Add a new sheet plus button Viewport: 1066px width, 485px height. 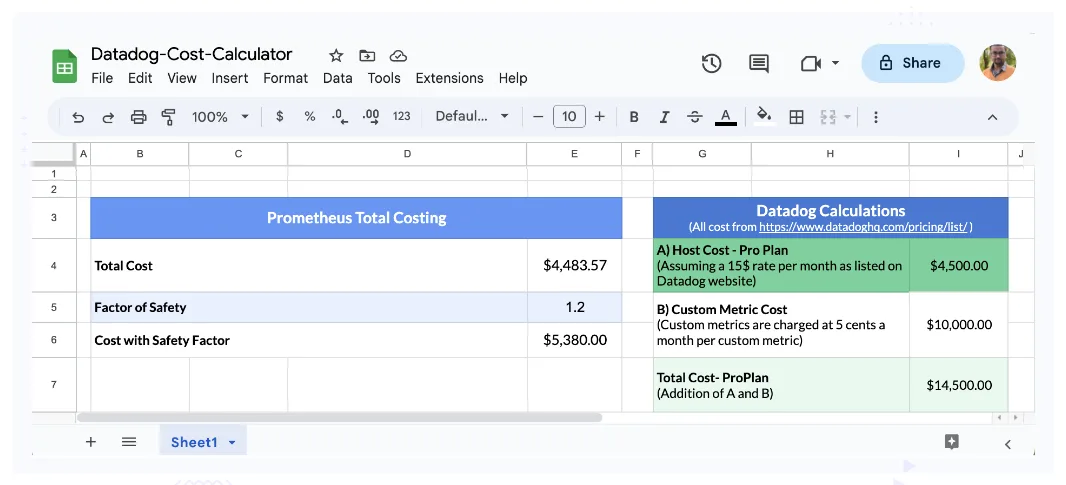(x=90, y=442)
